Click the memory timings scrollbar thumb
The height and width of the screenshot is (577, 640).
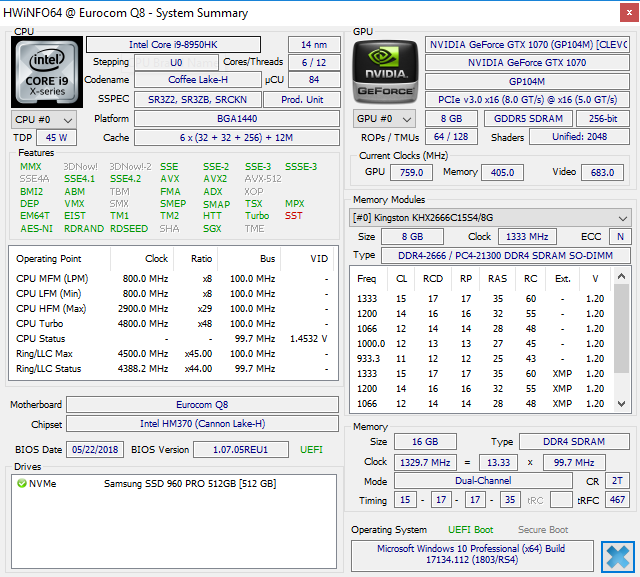(621, 328)
